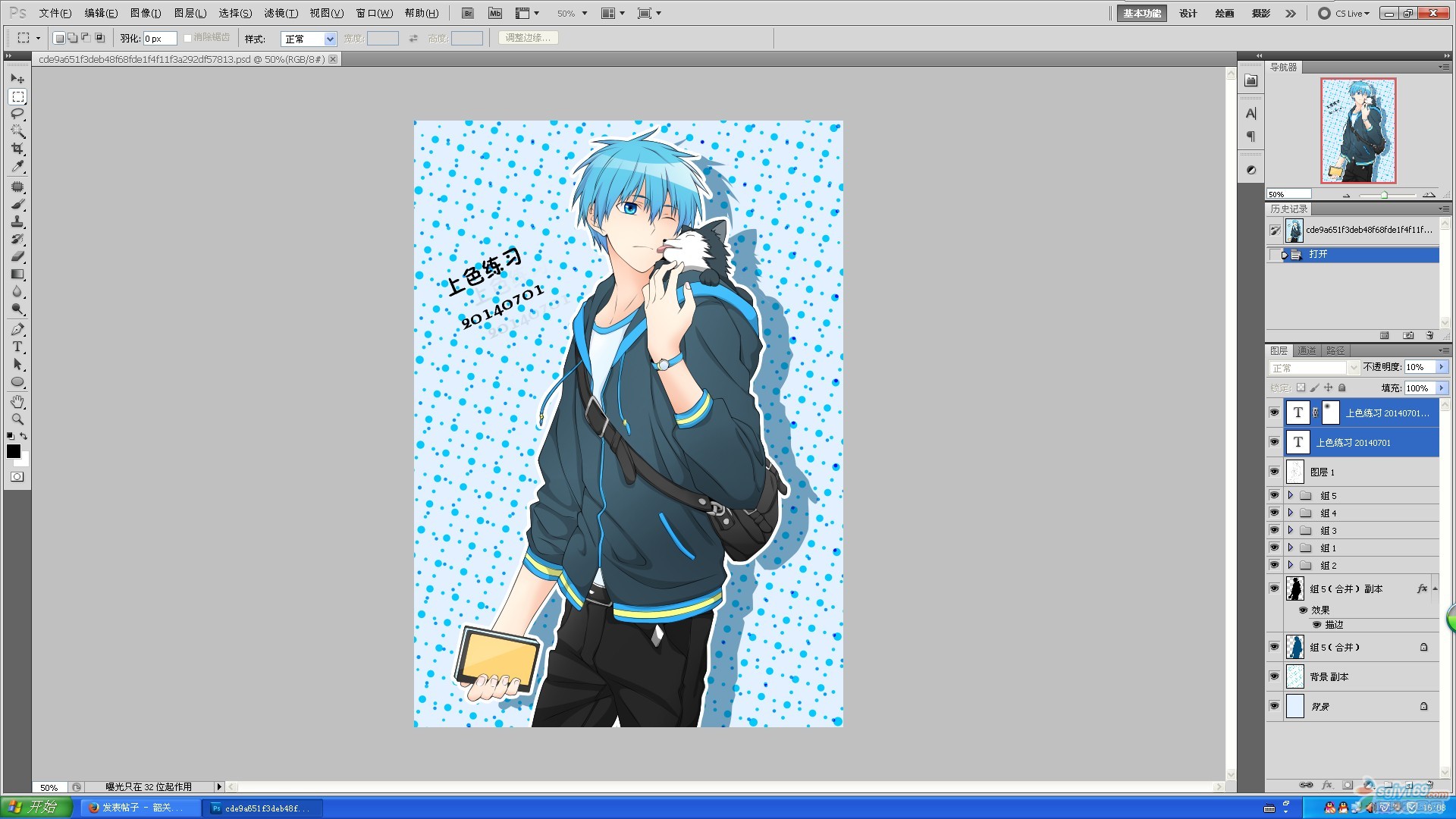Select the Blur tool
Viewport: 1456px width, 819px height.
click(x=17, y=291)
